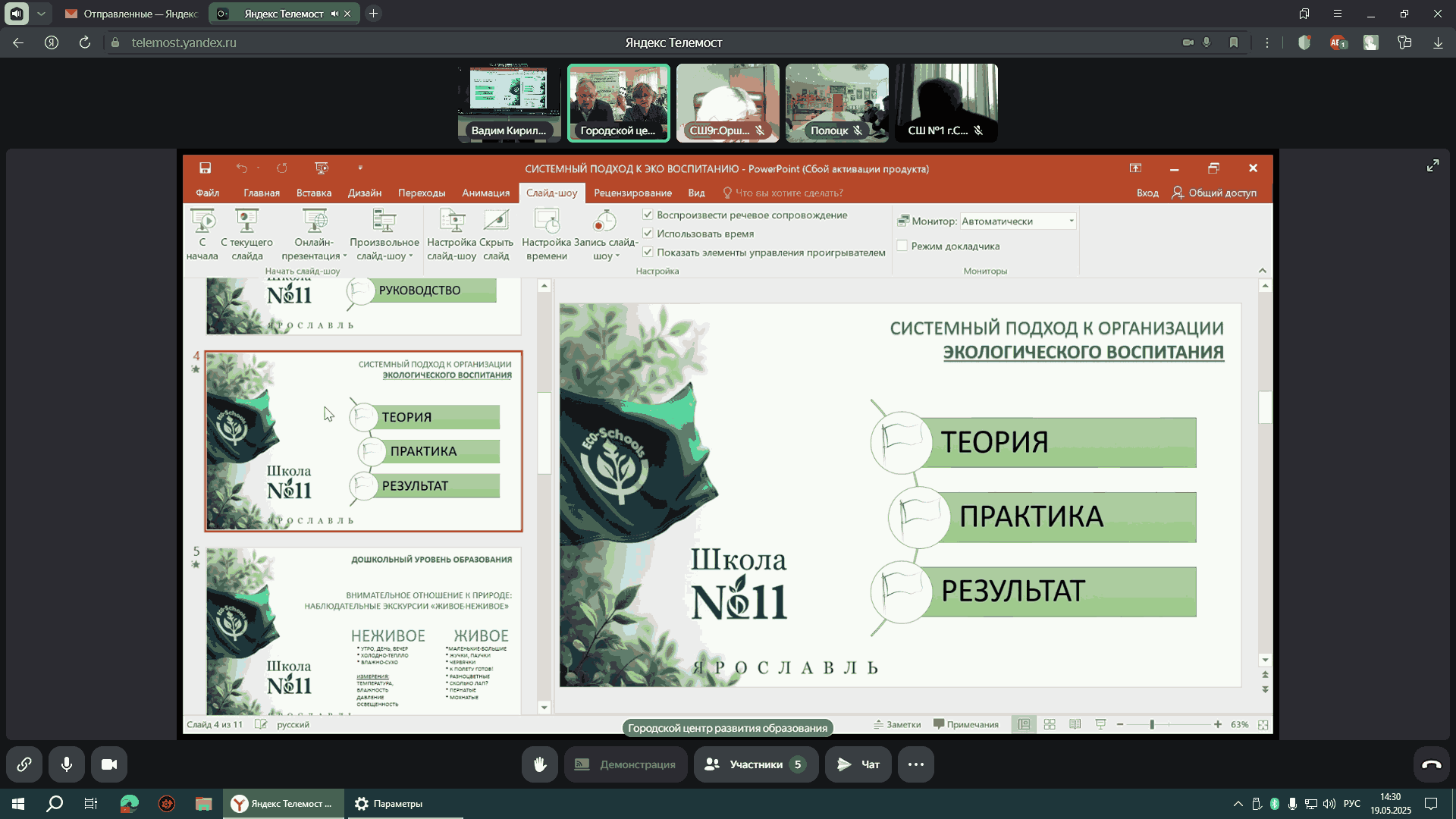Click the red hang up button
Image resolution: width=1456 pixels, height=819 pixels.
coord(1431,764)
